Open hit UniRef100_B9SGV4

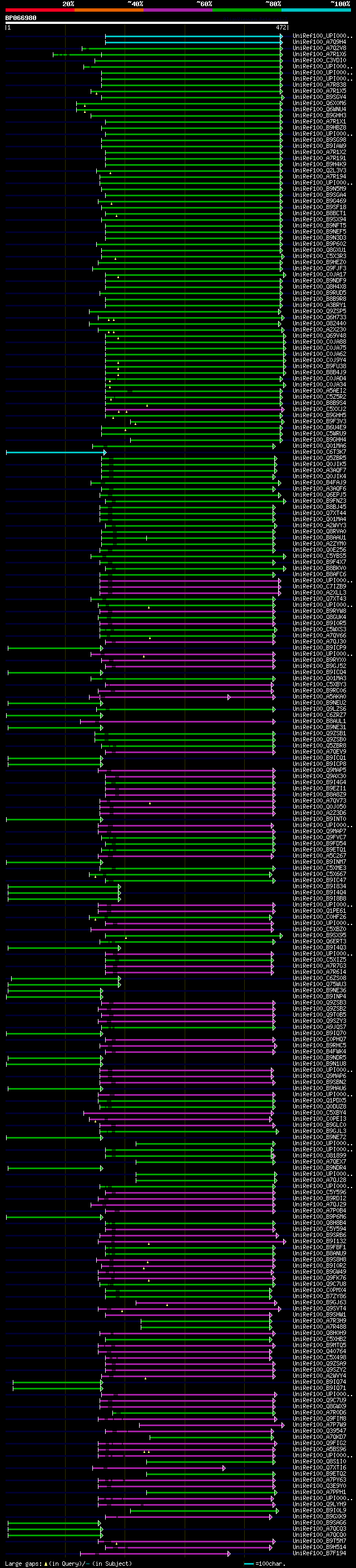click(x=319, y=97)
